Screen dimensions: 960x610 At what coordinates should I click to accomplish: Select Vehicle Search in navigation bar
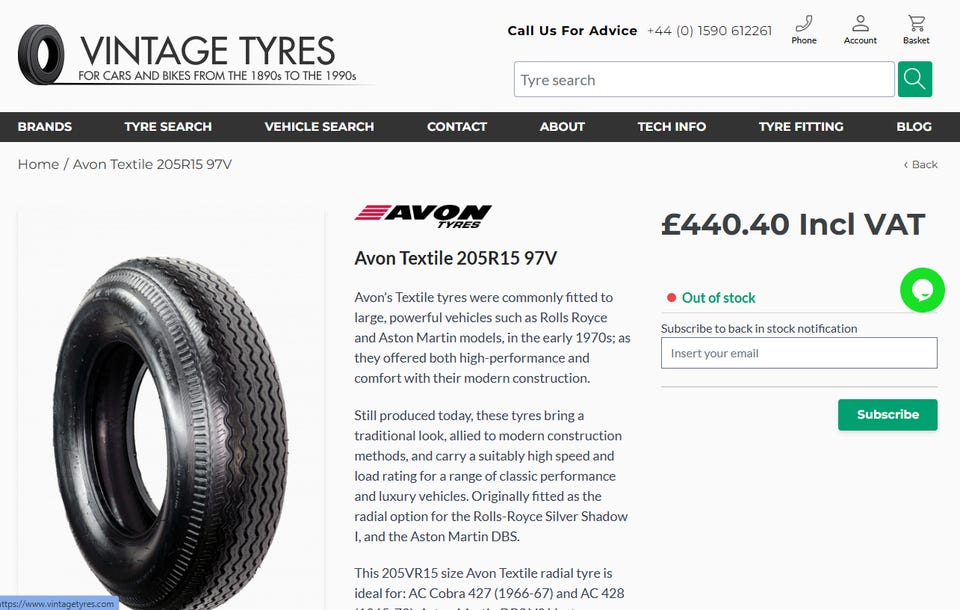tap(319, 127)
